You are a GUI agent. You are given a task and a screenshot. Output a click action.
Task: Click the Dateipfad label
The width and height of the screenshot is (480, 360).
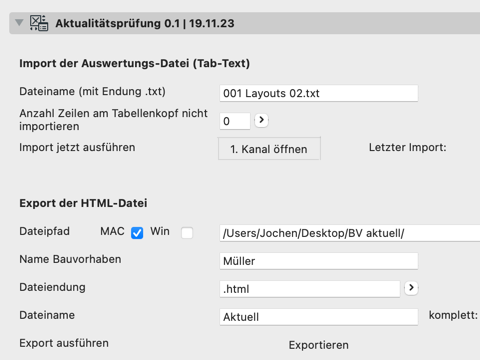[44, 231]
